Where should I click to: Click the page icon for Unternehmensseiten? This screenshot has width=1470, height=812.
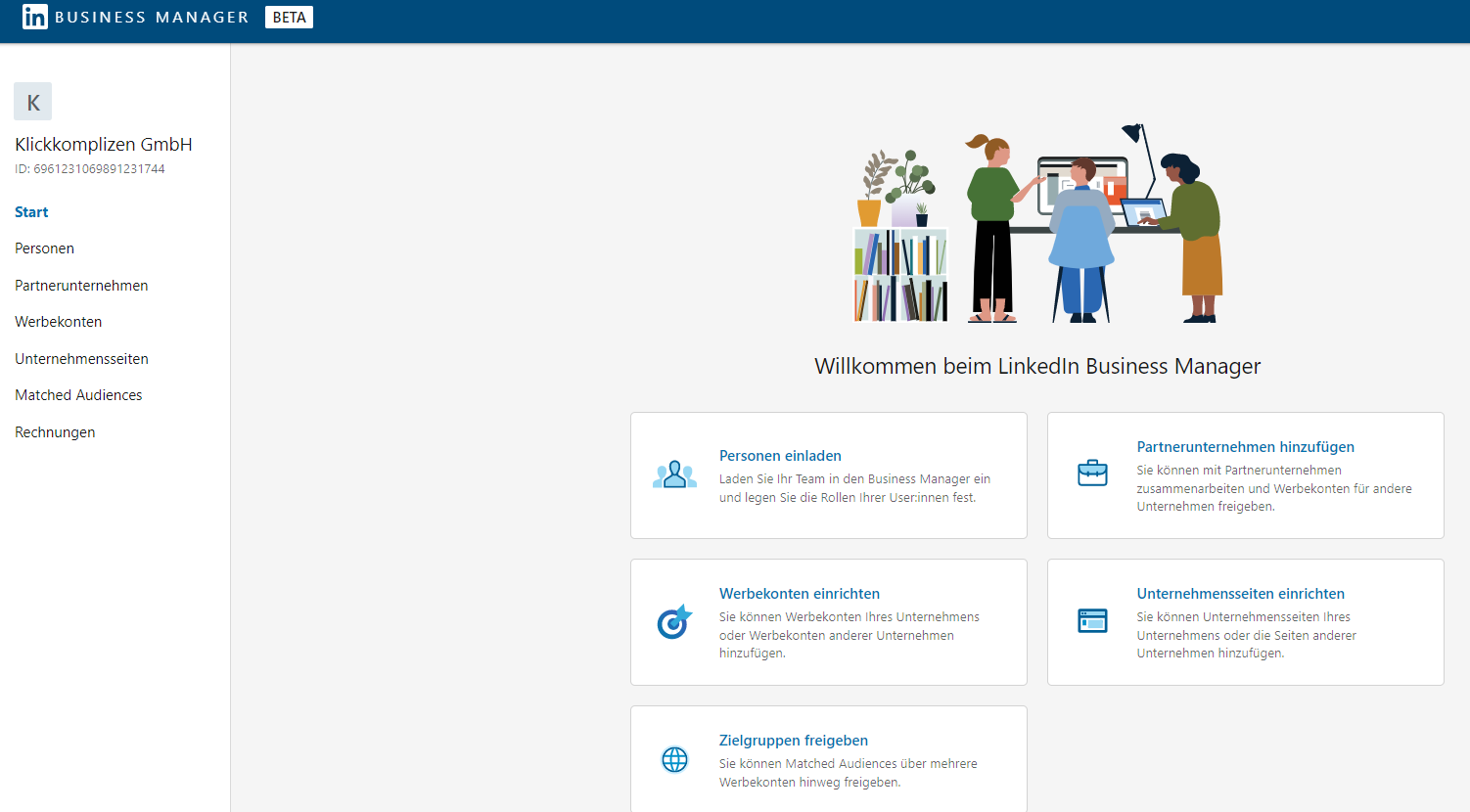(x=1092, y=621)
